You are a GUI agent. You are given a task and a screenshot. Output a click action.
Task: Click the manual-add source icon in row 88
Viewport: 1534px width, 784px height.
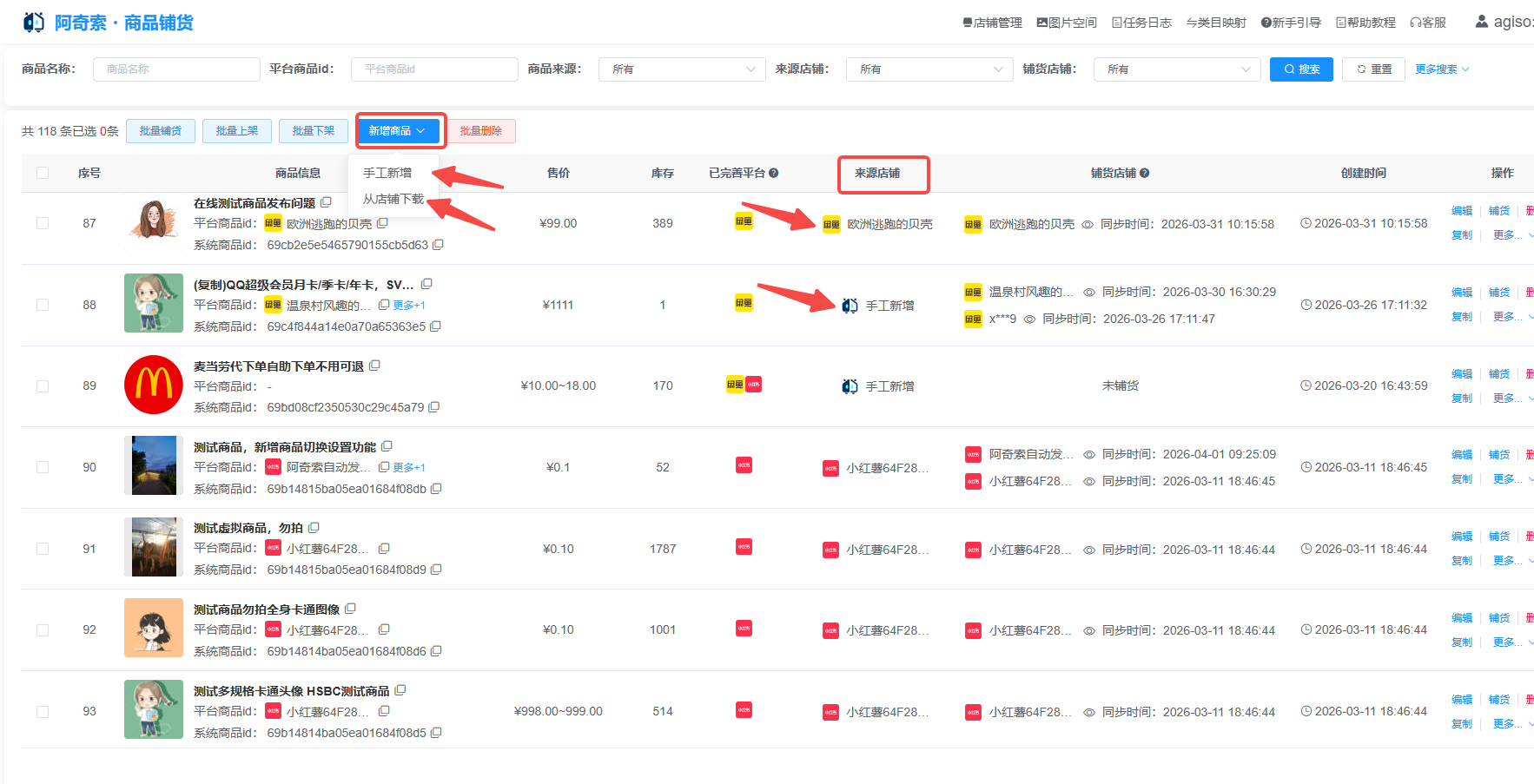pos(850,306)
